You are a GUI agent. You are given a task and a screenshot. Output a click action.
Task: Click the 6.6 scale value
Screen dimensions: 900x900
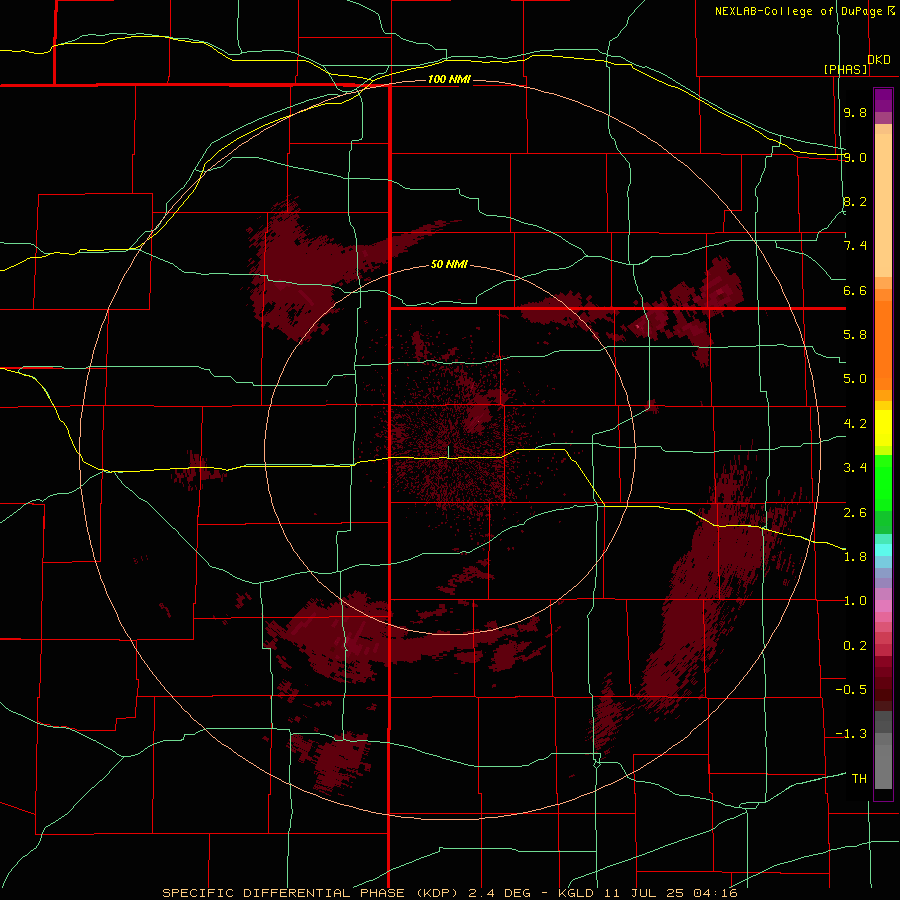[x=855, y=290]
